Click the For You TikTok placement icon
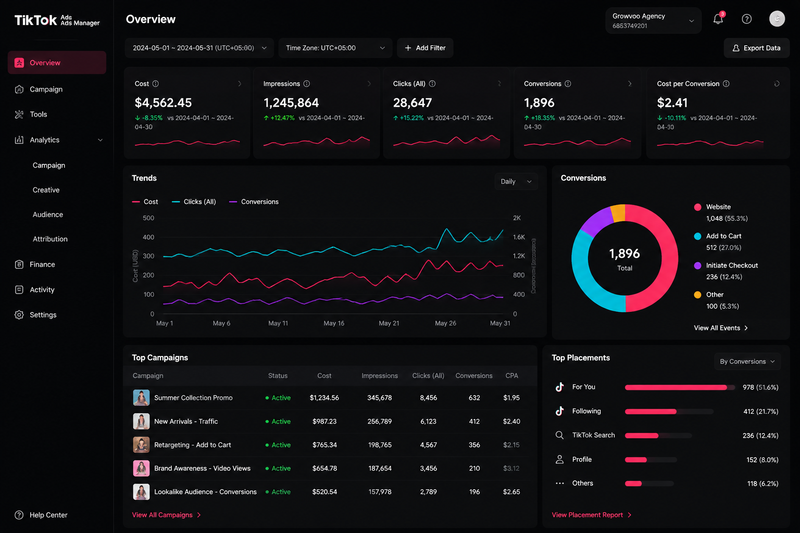The height and width of the screenshot is (533, 800). (x=560, y=387)
